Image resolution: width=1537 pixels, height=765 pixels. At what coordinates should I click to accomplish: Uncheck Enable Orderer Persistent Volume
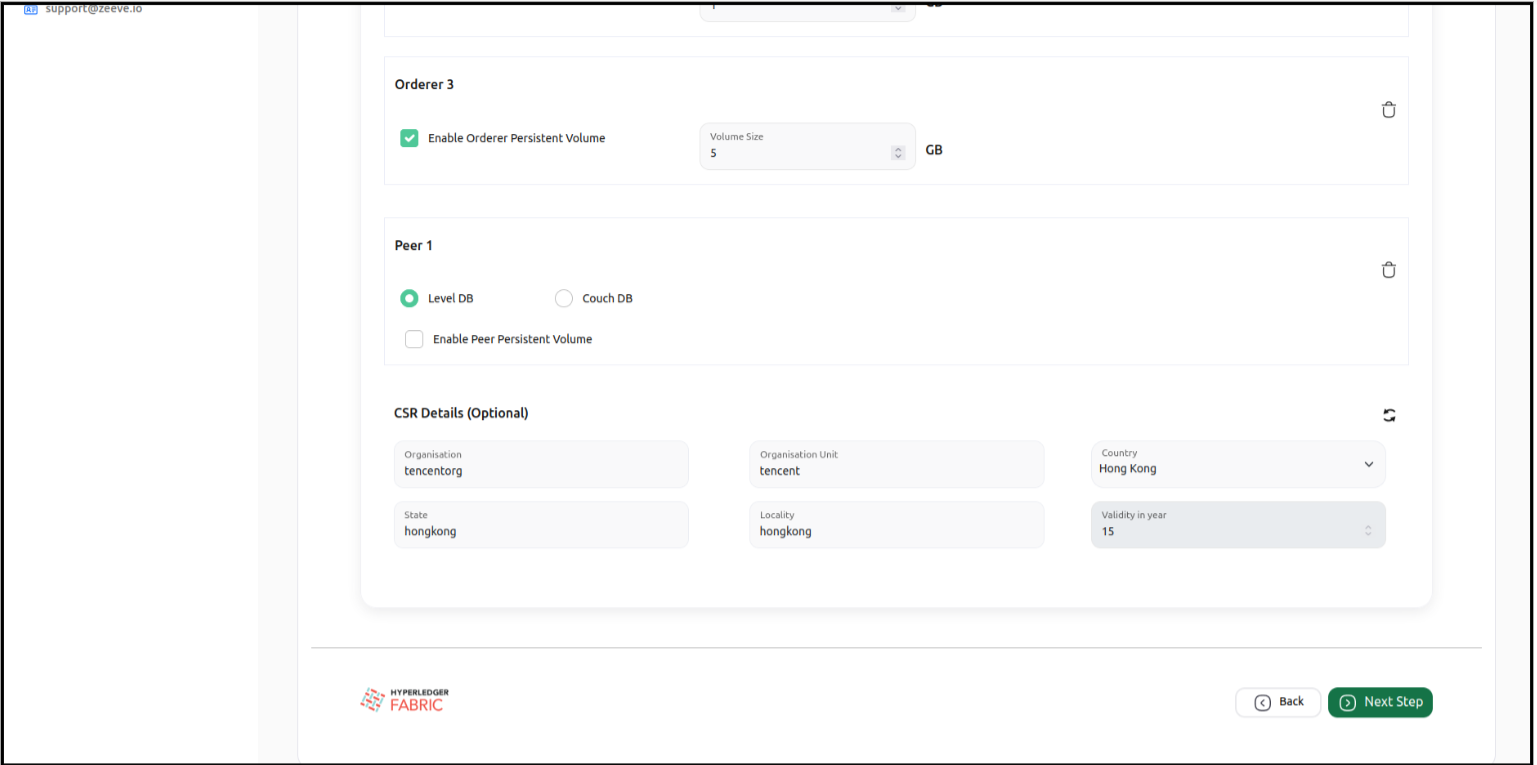(x=409, y=138)
